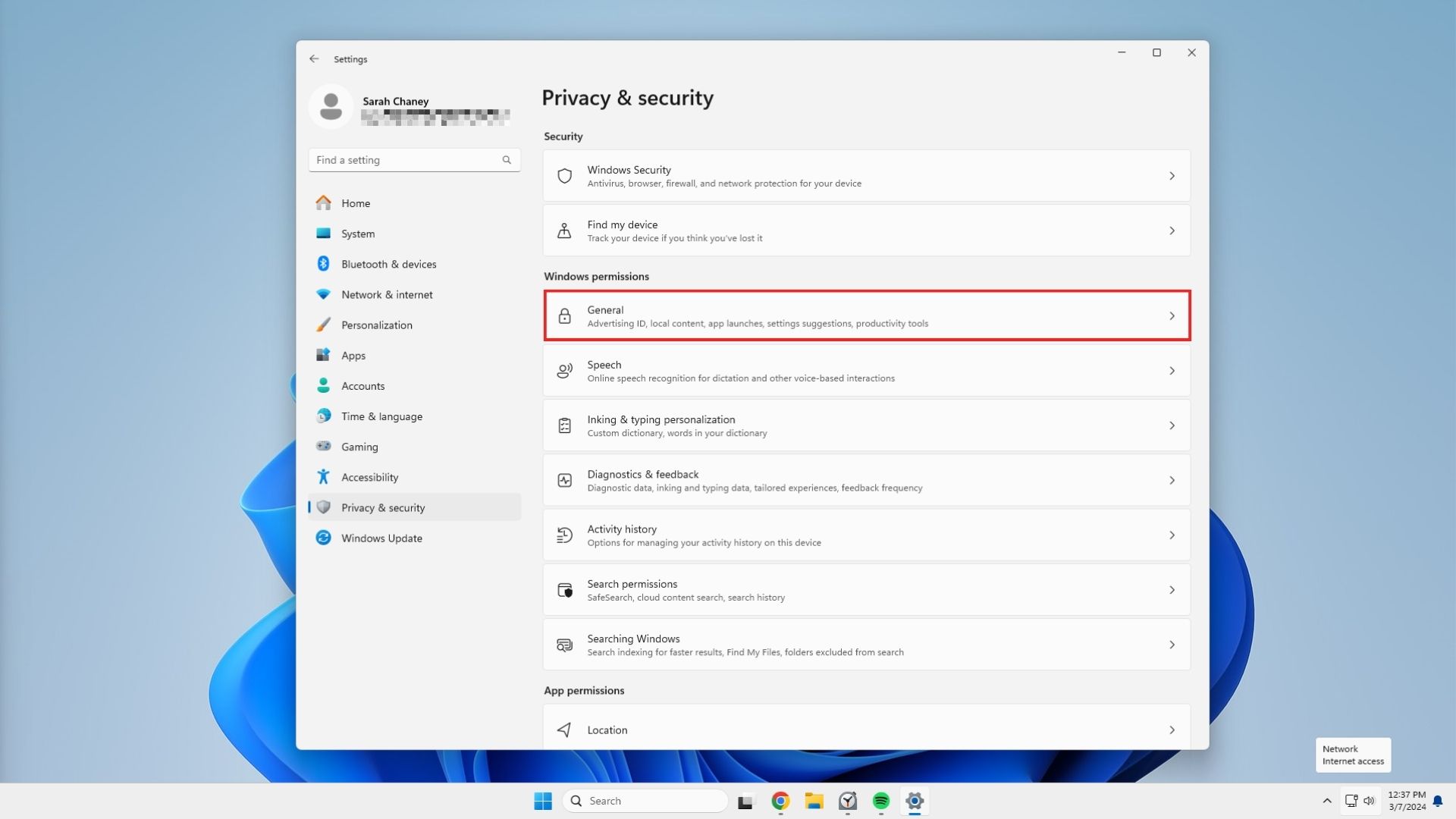
Task: Open Spotify from taskbar
Action: (x=881, y=801)
